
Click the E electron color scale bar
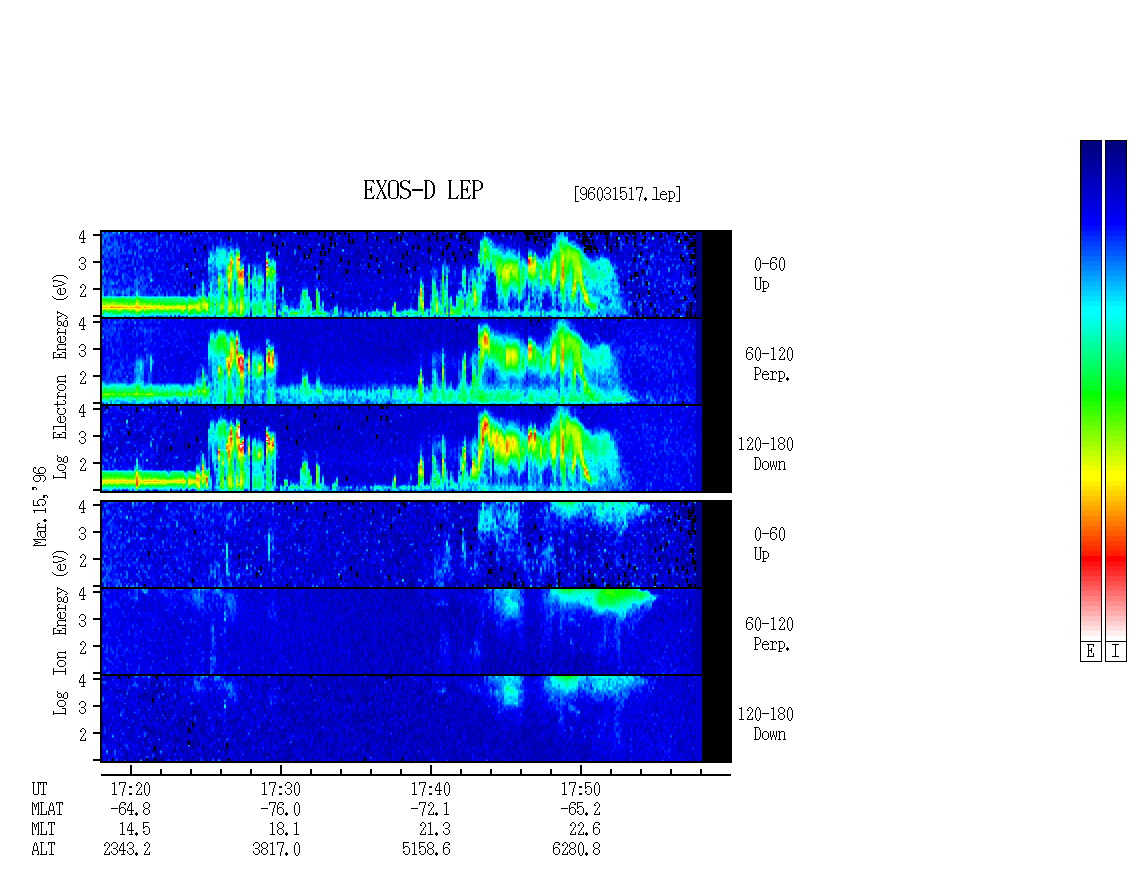1090,390
